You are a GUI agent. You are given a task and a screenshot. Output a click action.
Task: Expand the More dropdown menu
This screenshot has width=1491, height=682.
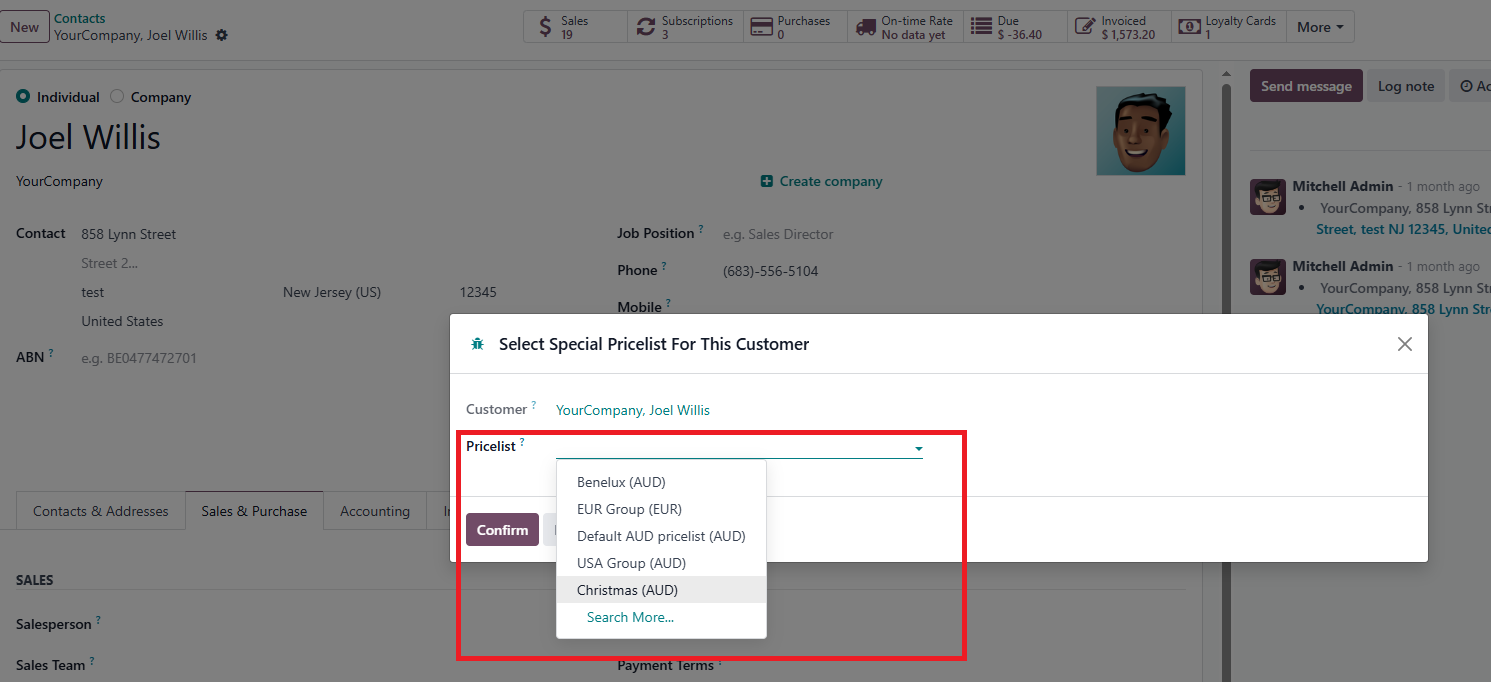pyautogui.click(x=1320, y=27)
